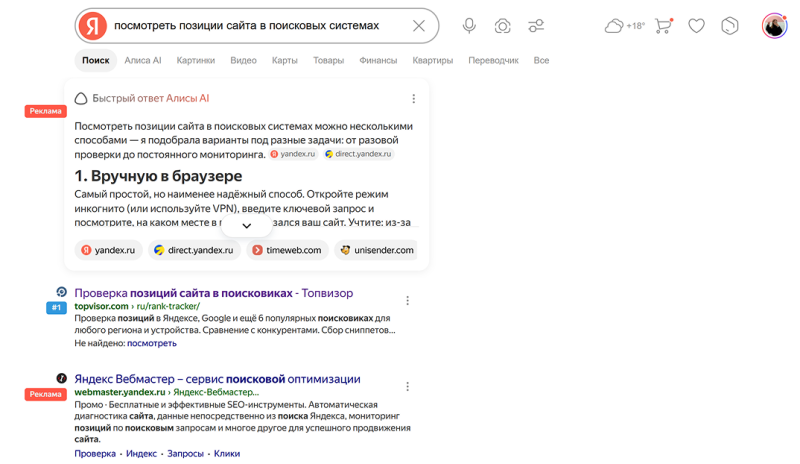
Task: Open the Индекс sitelink
Action: (x=141, y=453)
